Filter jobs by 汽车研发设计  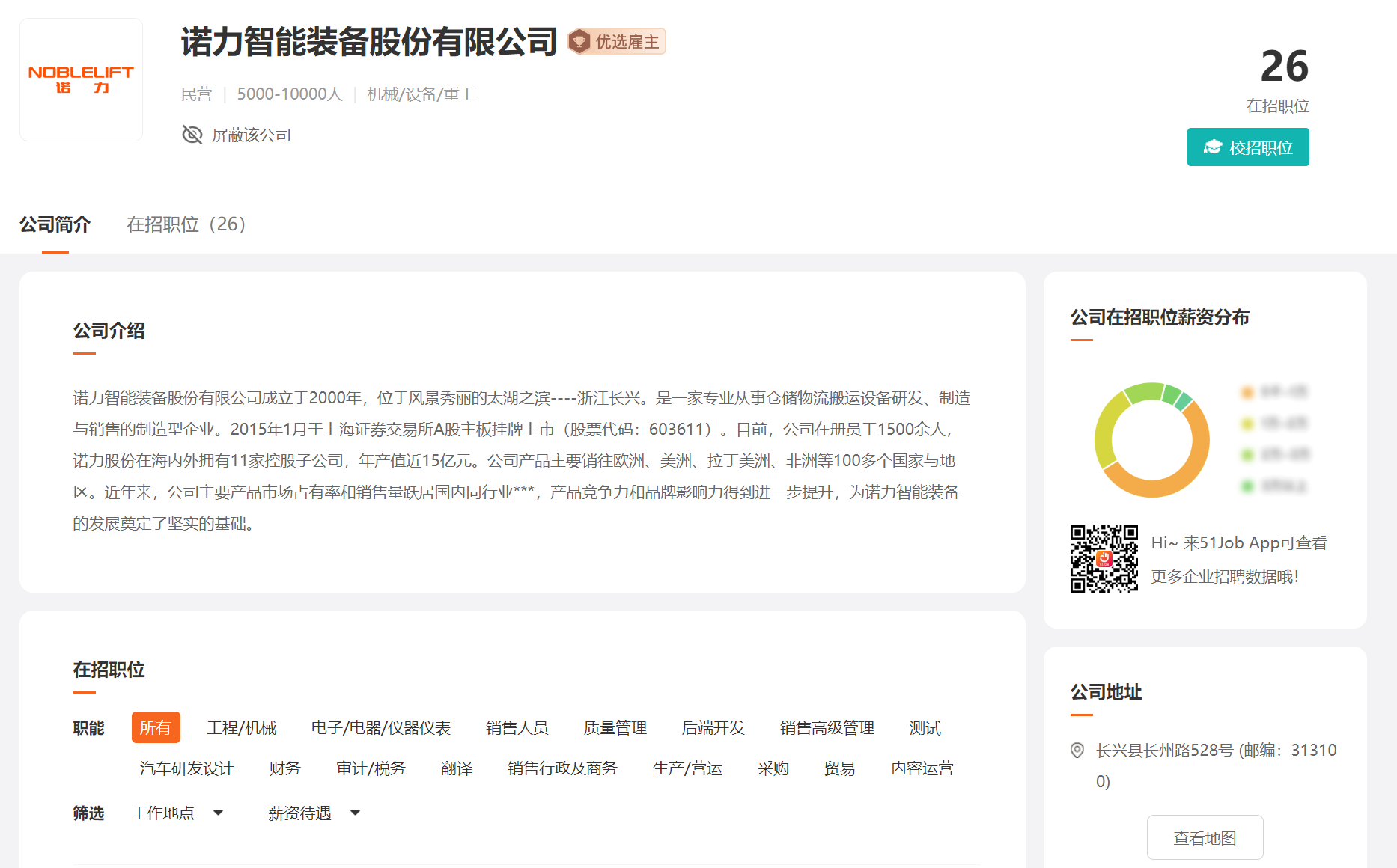coord(187,768)
